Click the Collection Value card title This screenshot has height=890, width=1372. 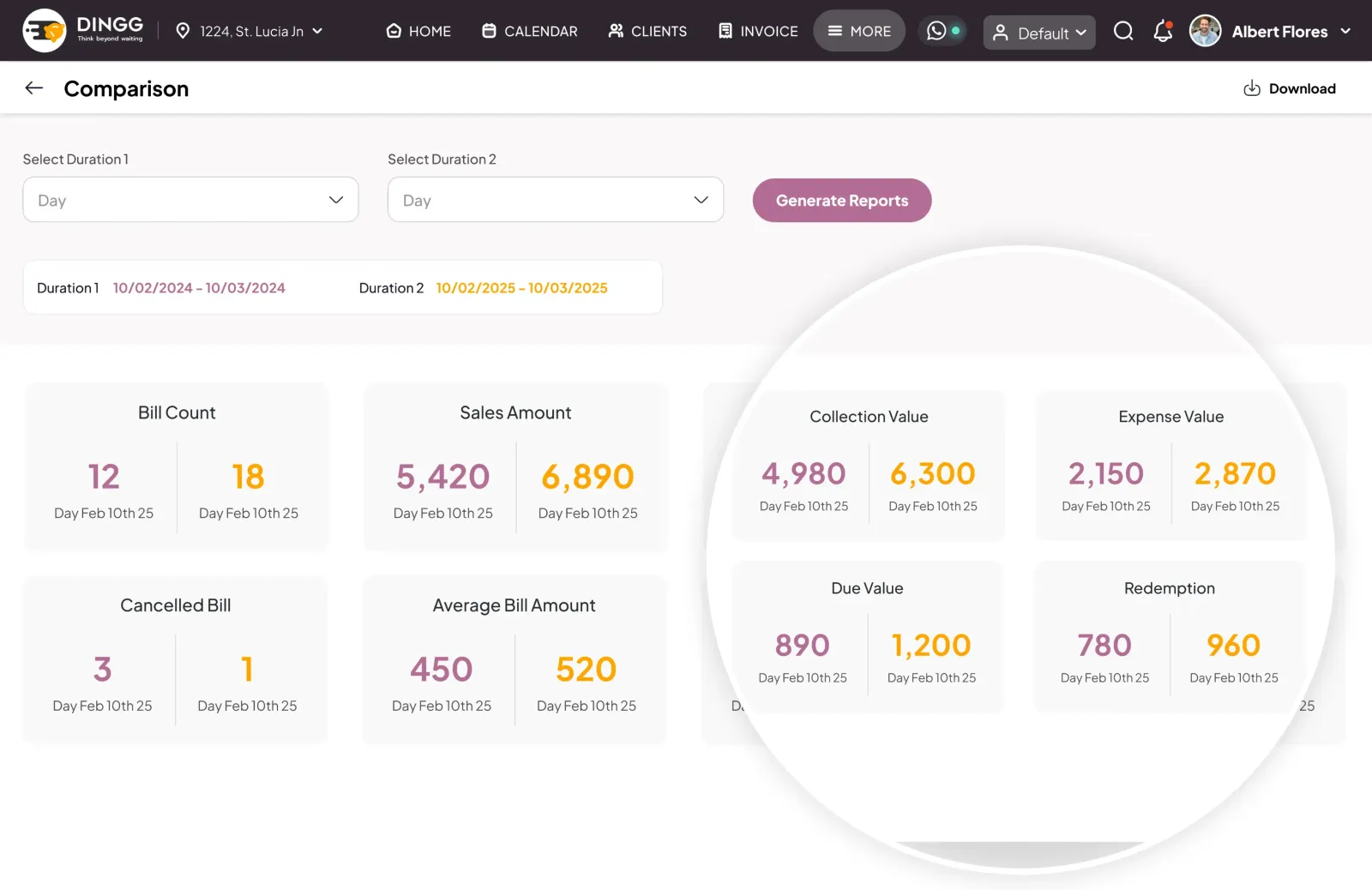click(x=869, y=417)
